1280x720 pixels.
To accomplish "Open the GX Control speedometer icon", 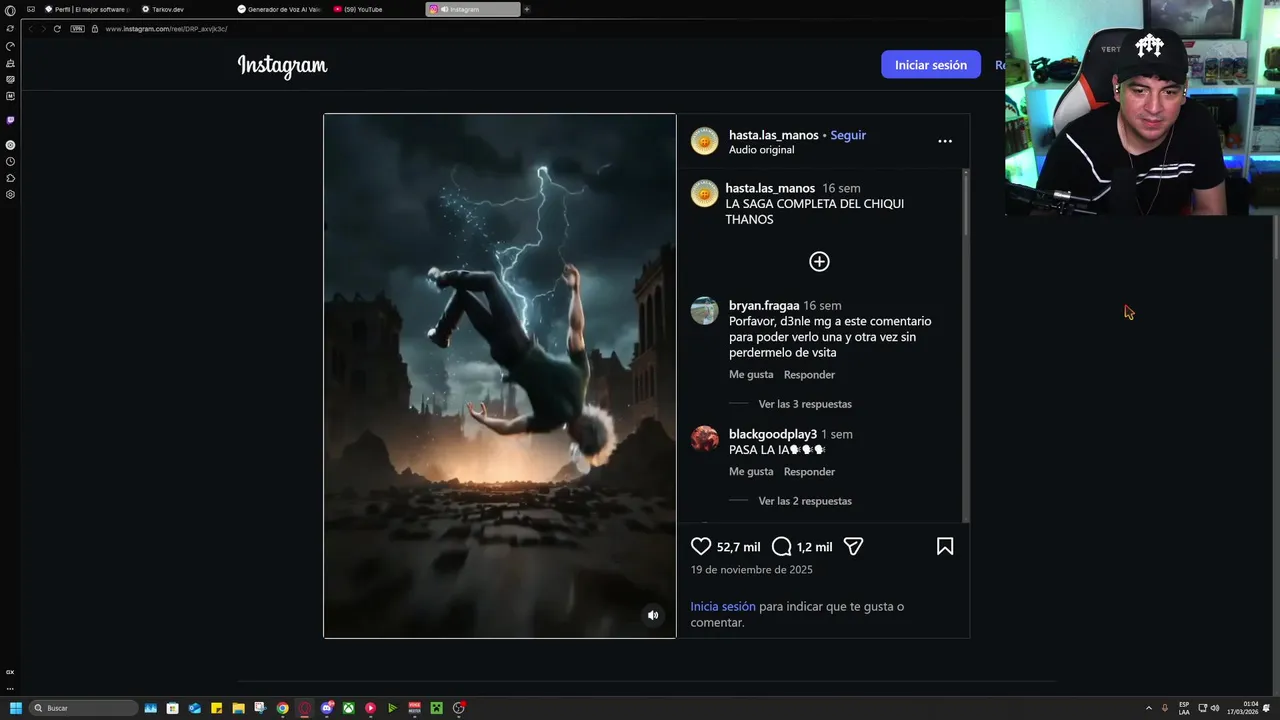I will pos(10,46).
